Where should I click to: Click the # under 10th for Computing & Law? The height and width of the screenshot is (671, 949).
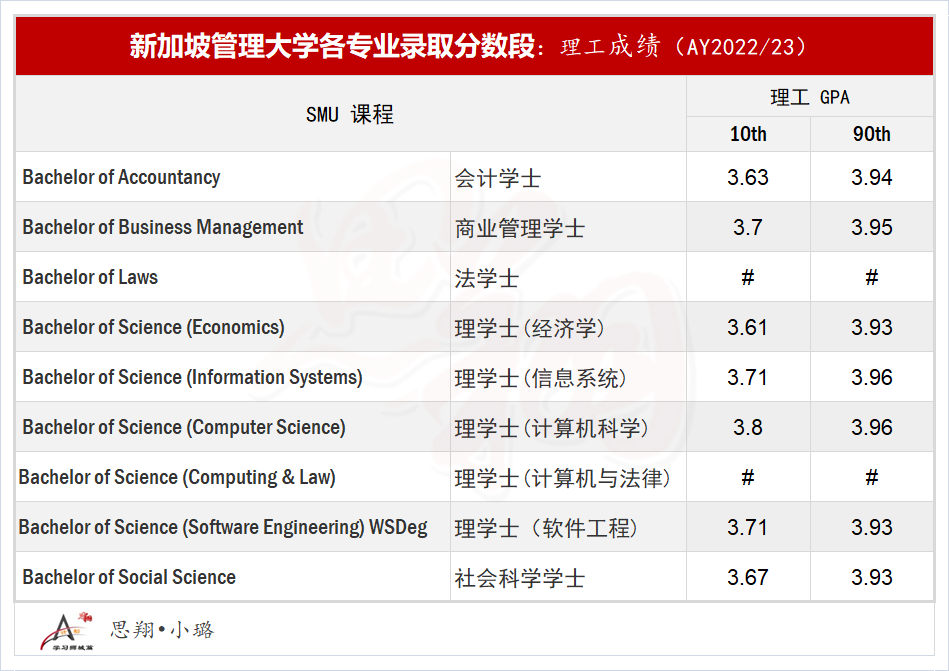748,477
